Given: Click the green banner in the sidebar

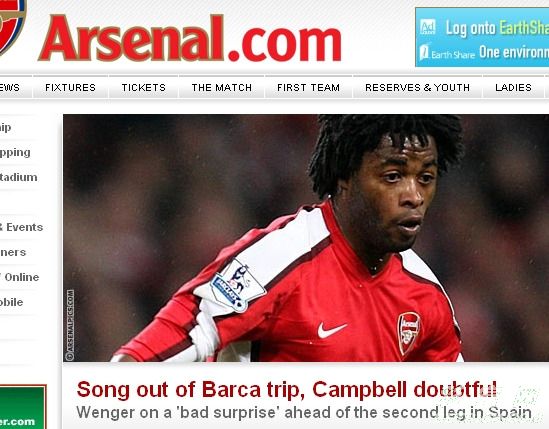Looking at the screenshot, I should click(x=23, y=407).
